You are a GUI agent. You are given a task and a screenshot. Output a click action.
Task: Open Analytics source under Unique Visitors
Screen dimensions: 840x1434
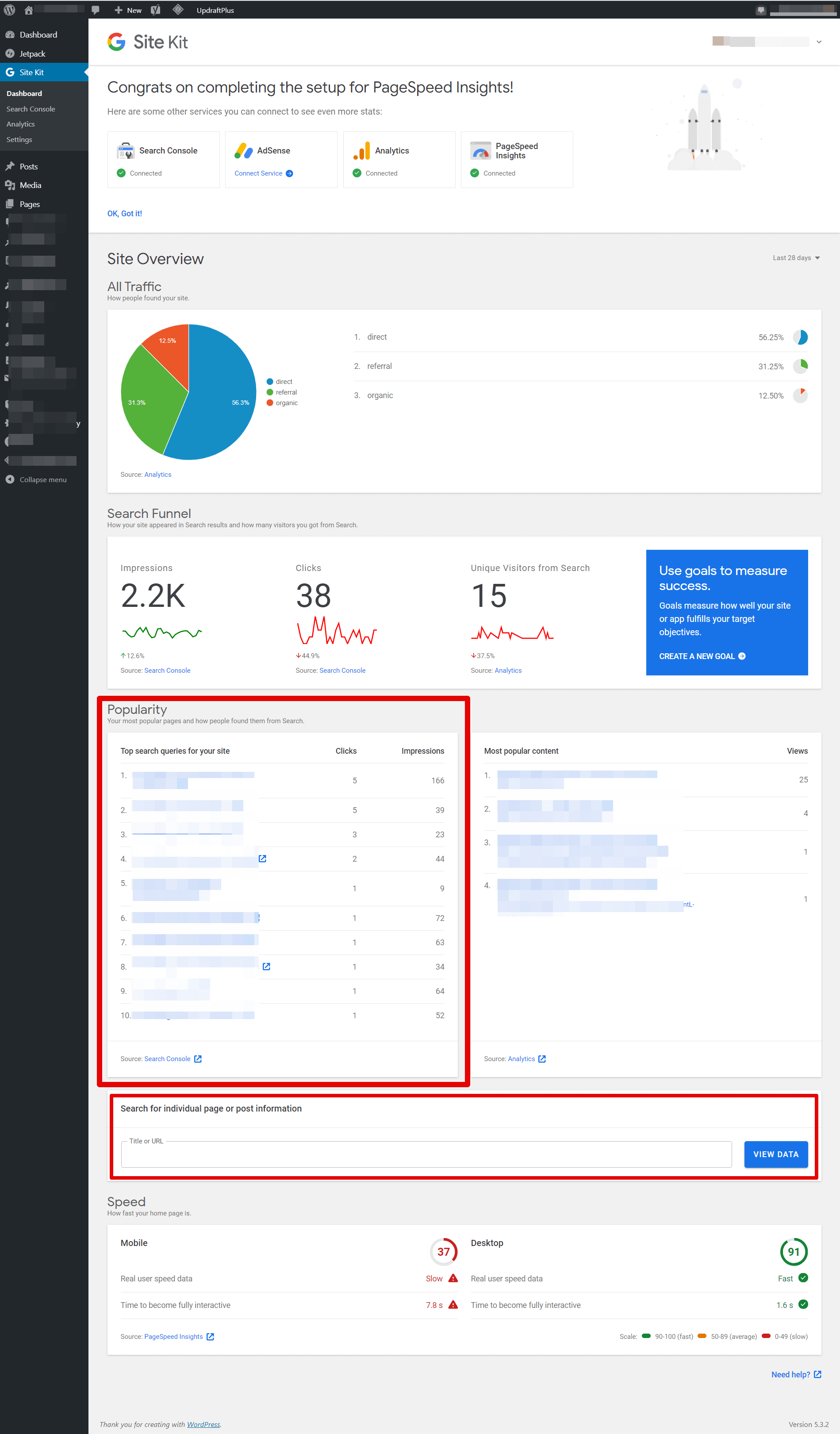(x=508, y=671)
